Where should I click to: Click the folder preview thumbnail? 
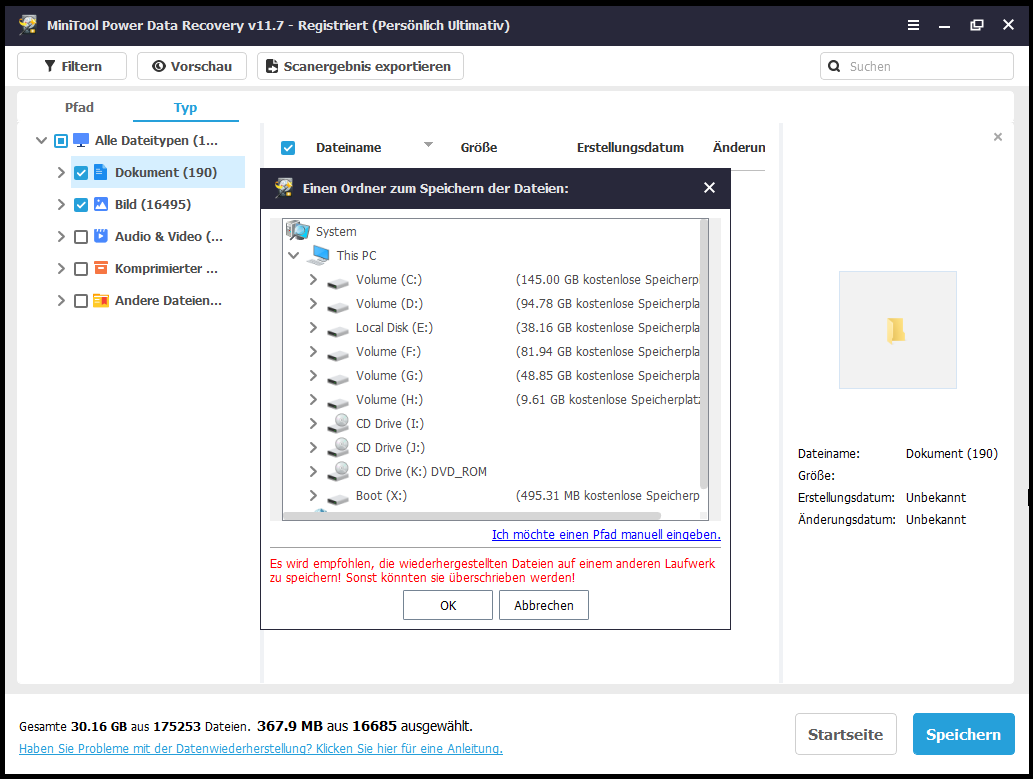click(897, 330)
